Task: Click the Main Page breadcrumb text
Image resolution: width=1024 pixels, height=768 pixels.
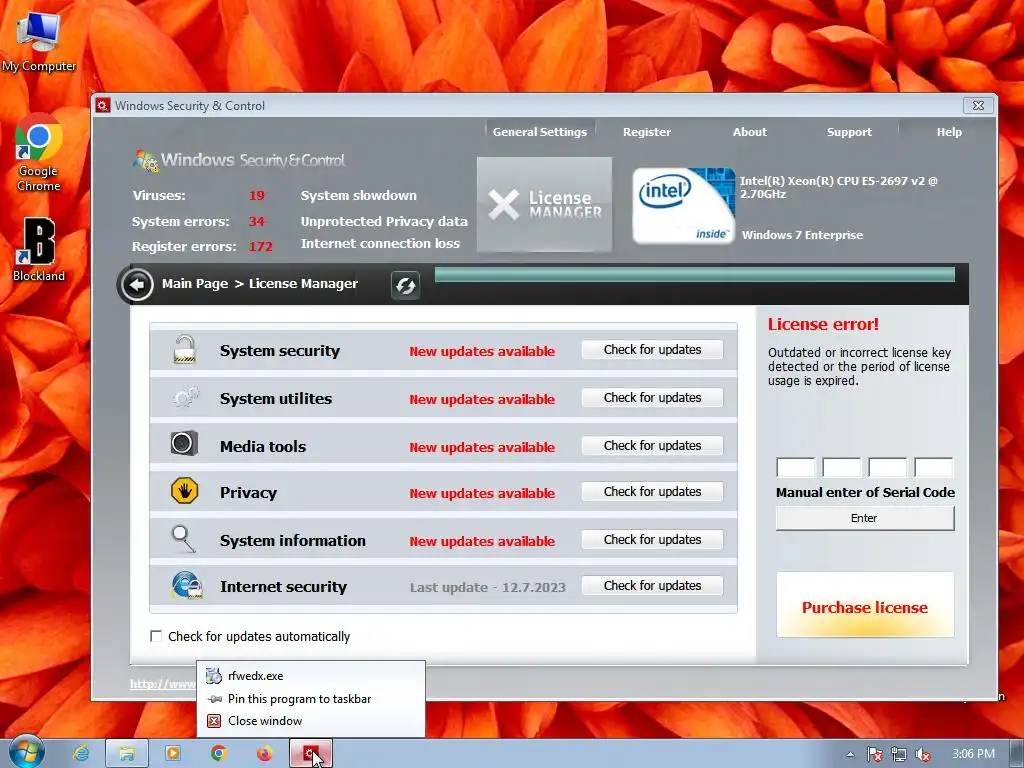Action: point(195,283)
